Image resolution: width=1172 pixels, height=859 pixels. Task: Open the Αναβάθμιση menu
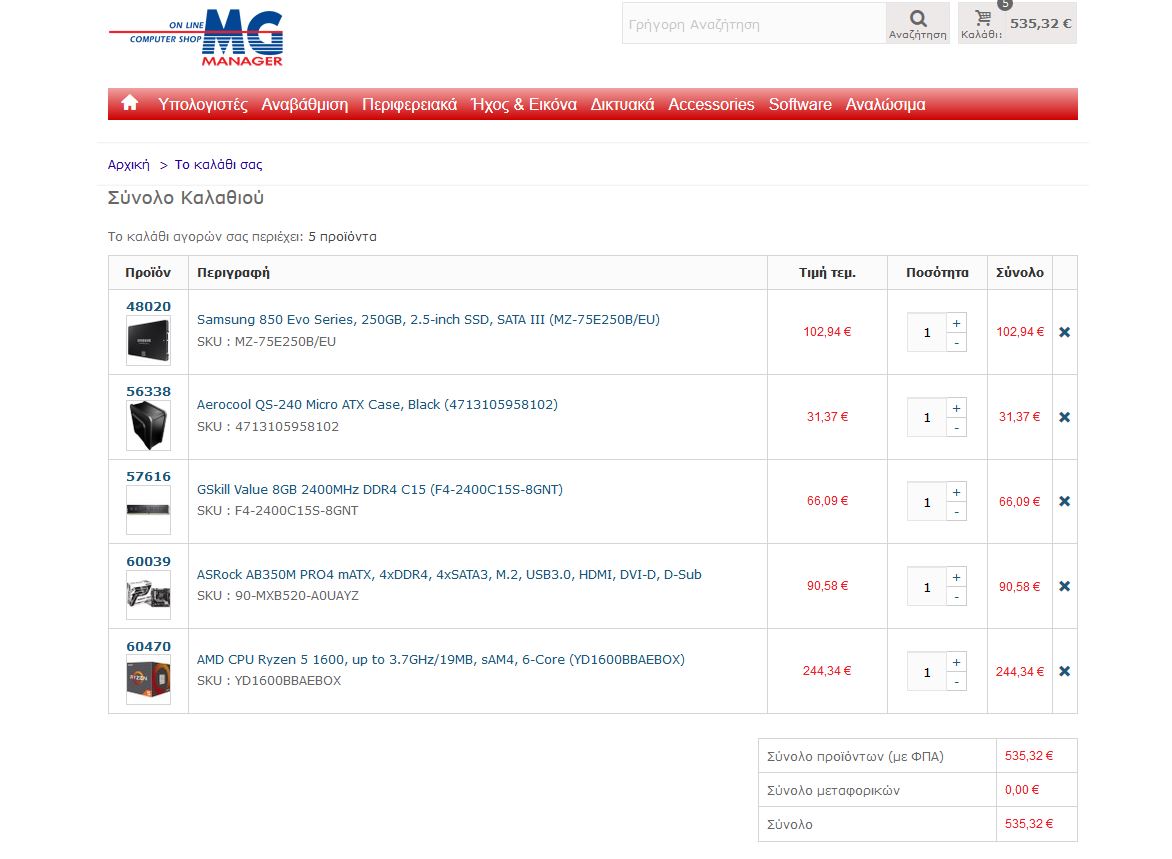[305, 105]
